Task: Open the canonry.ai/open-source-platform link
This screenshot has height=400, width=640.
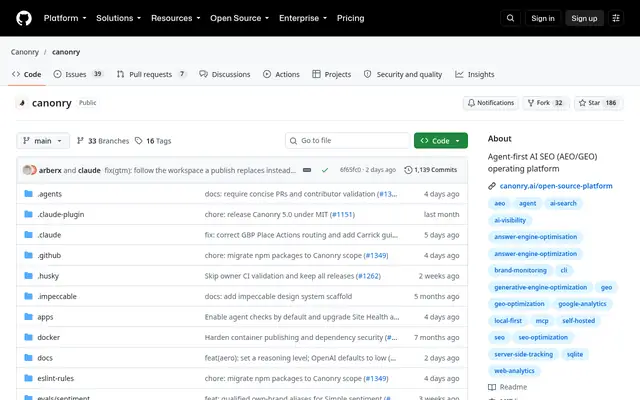Action: [x=556, y=186]
